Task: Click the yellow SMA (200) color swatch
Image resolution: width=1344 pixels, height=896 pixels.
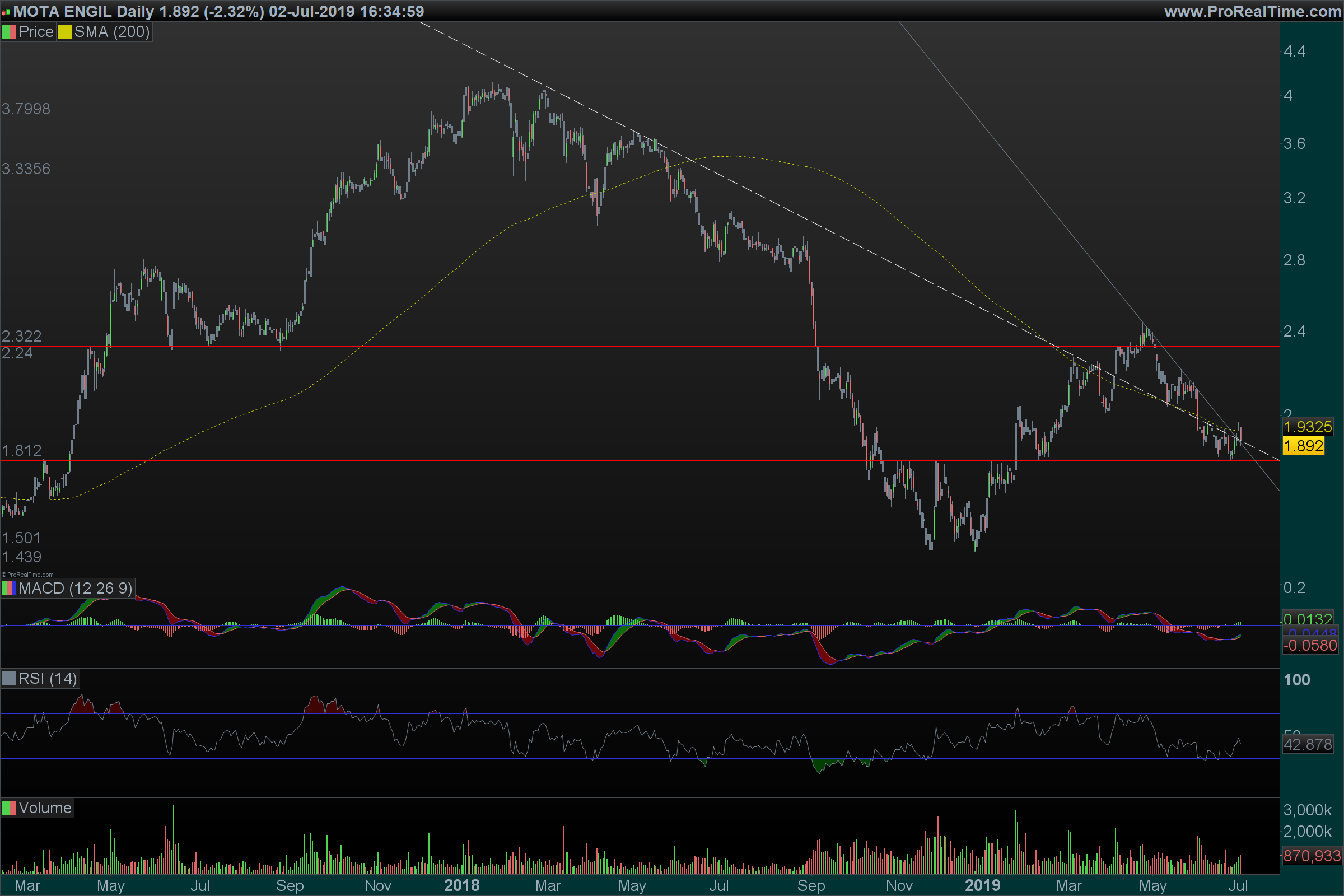Action: [x=64, y=32]
